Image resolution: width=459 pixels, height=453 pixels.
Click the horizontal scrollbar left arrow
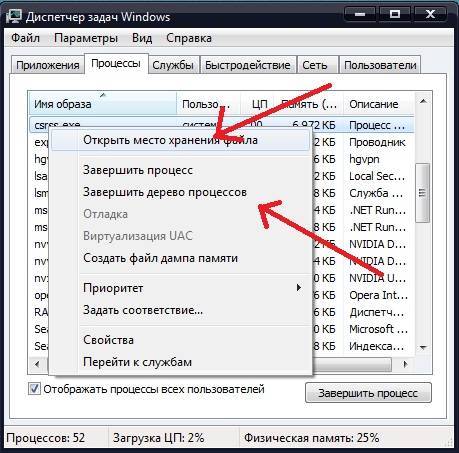coord(37,364)
